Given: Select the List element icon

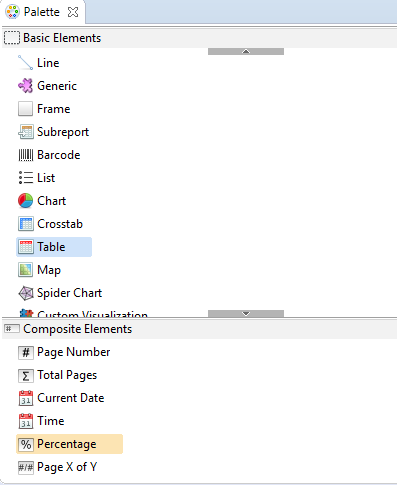Looking at the screenshot, I should pos(25,178).
